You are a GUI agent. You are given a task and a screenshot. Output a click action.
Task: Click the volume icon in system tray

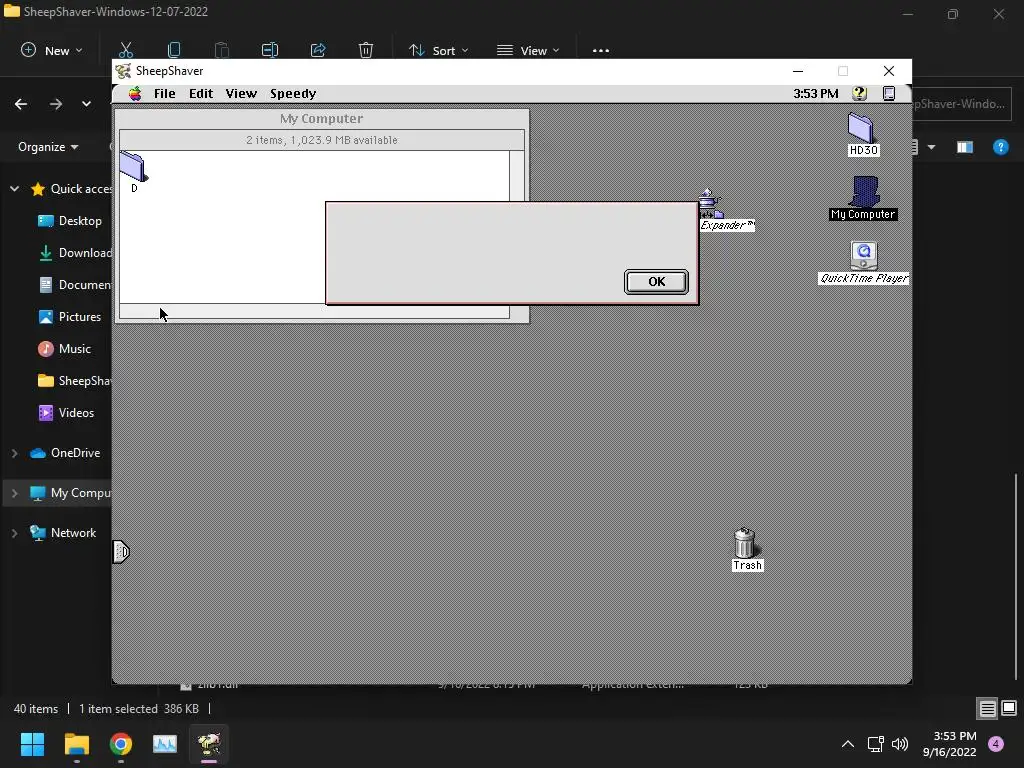(x=900, y=744)
